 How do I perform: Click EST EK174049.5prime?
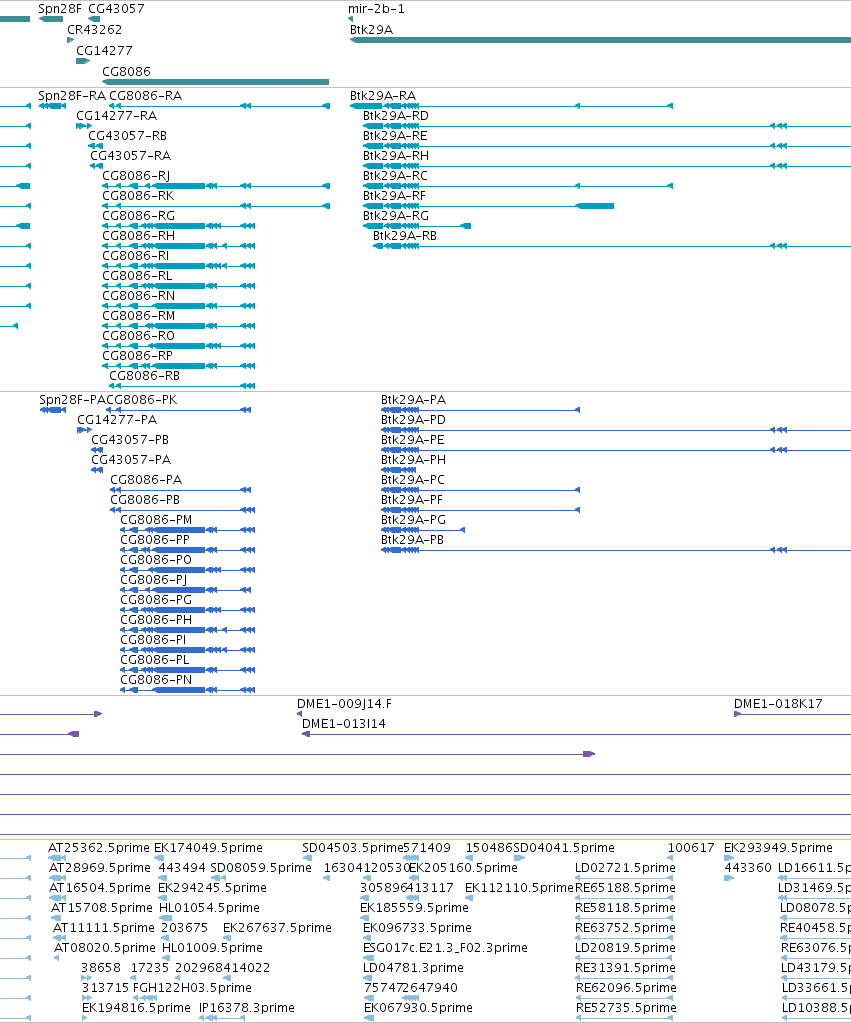208,848
